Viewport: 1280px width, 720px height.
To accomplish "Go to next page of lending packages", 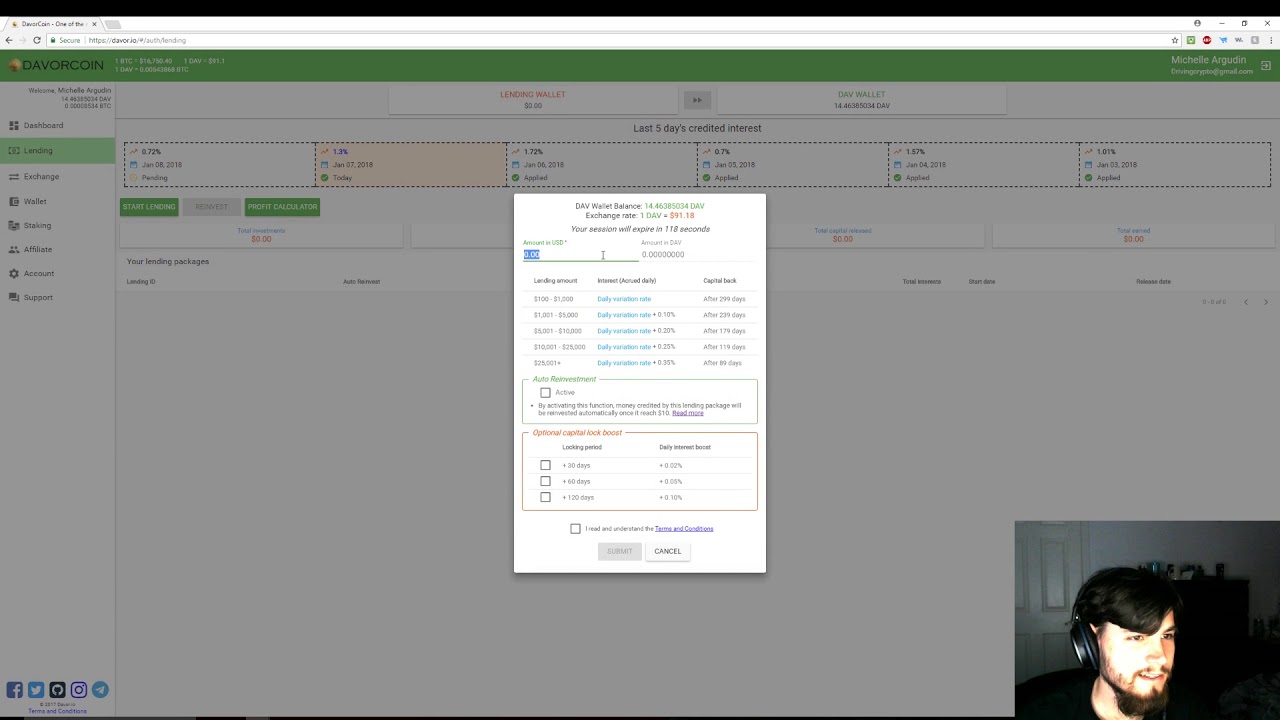I will [x=1265, y=302].
